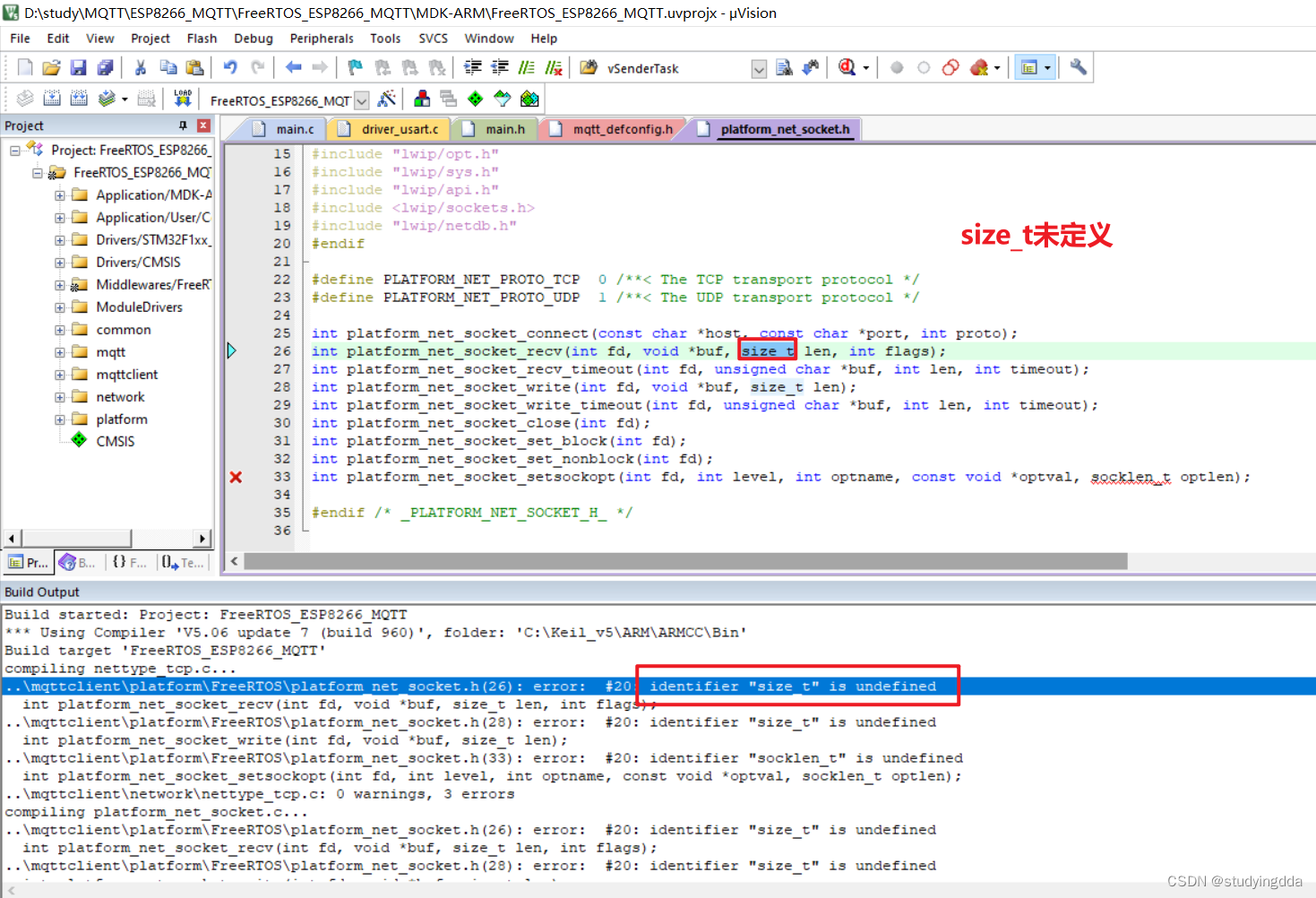Viewport: 1316px width, 898px height.
Task: Click the Indent selection icon
Action: (x=473, y=67)
